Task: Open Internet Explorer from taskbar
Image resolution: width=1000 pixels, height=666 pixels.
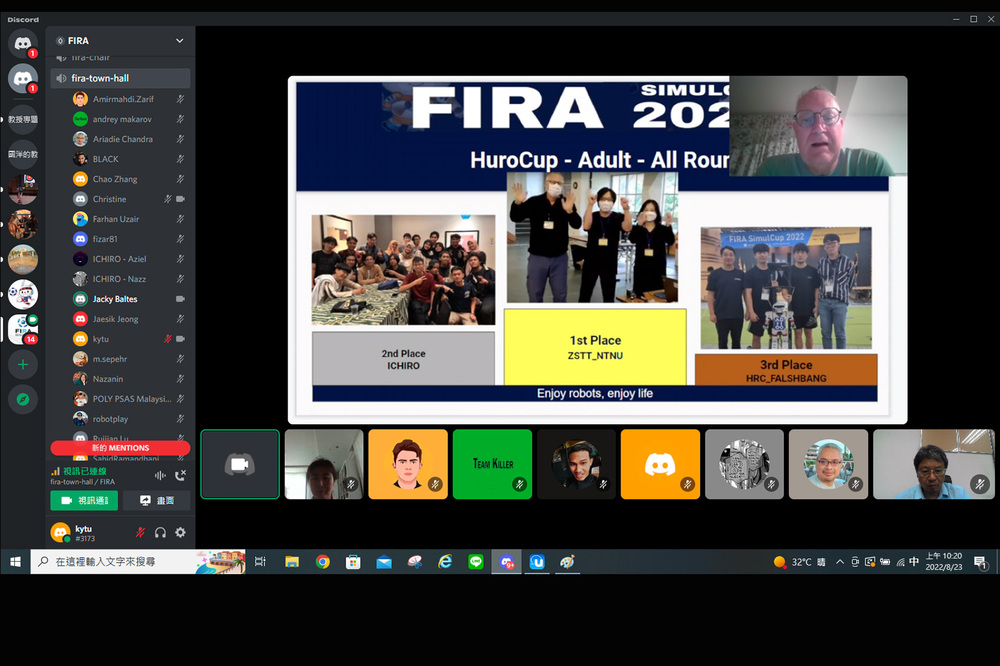Action: coord(445,561)
